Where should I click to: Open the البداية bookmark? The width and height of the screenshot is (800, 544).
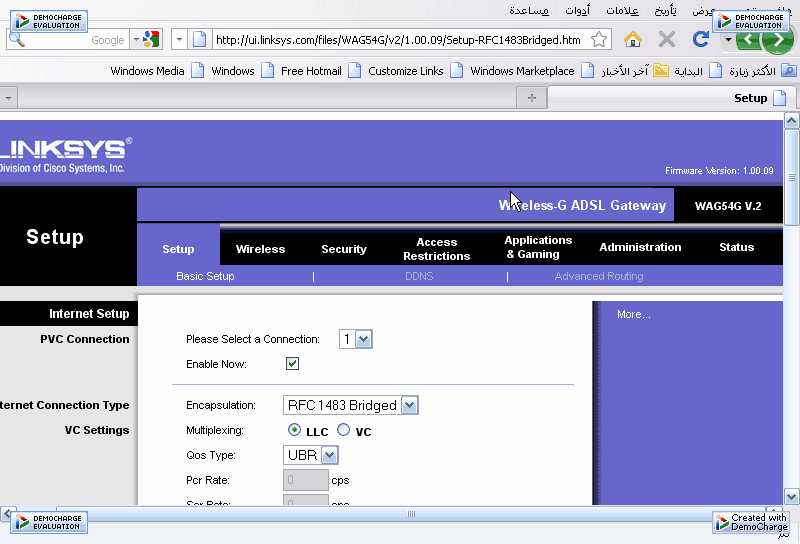pos(698,71)
